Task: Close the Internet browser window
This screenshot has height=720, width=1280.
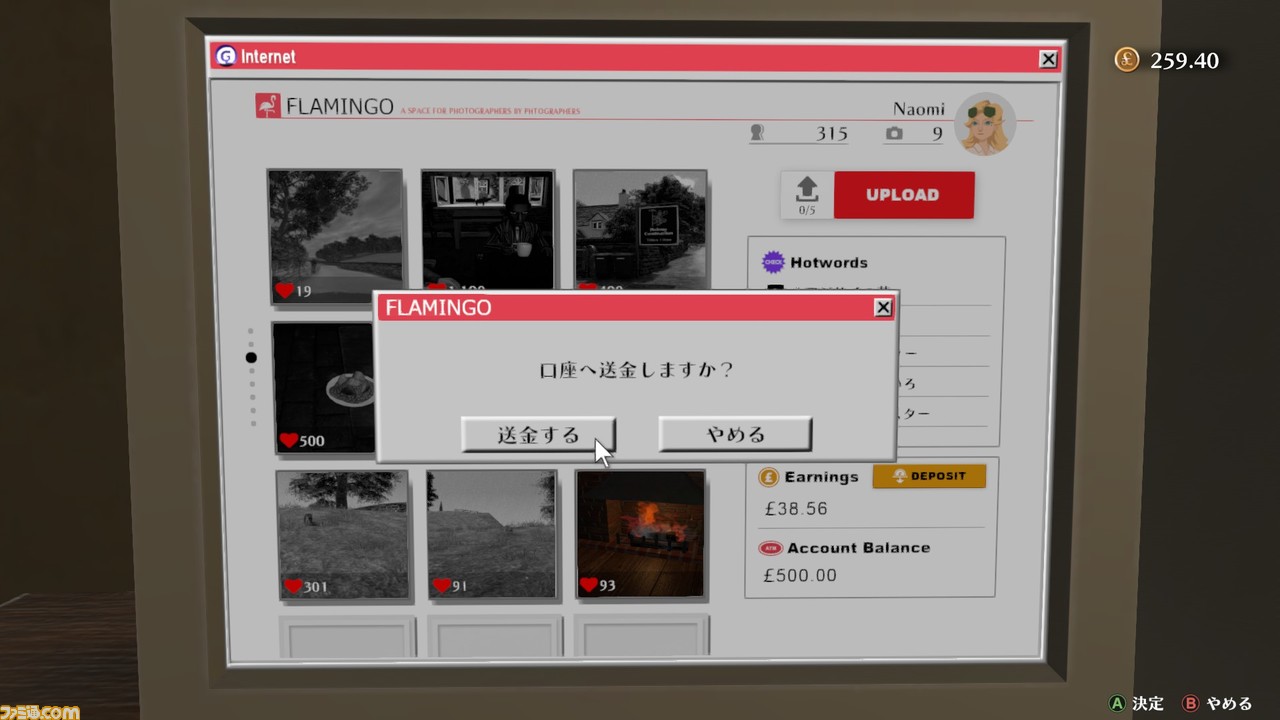Action: coord(1048,59)
